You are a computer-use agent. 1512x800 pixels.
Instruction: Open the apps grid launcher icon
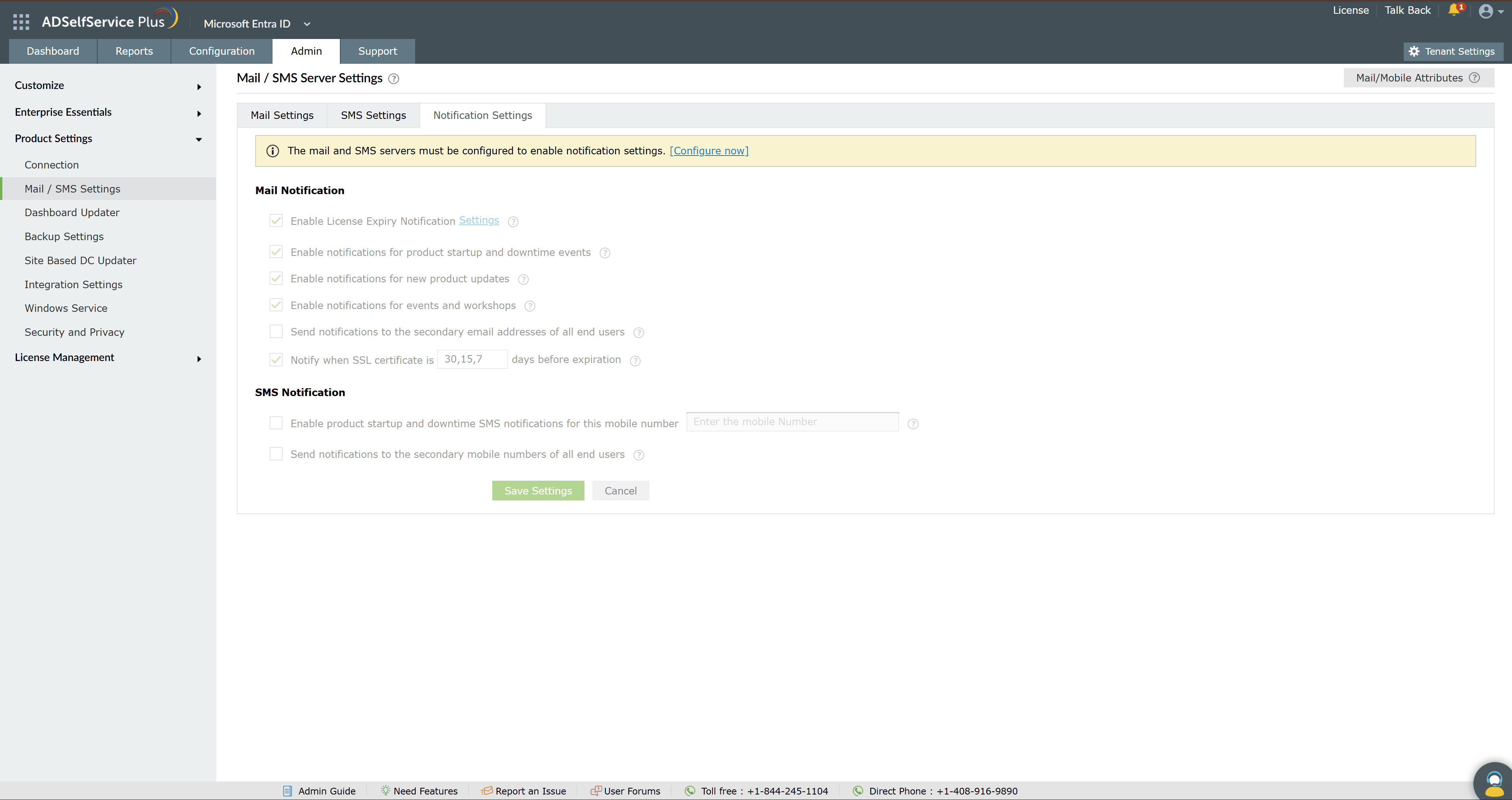point(21,22)
